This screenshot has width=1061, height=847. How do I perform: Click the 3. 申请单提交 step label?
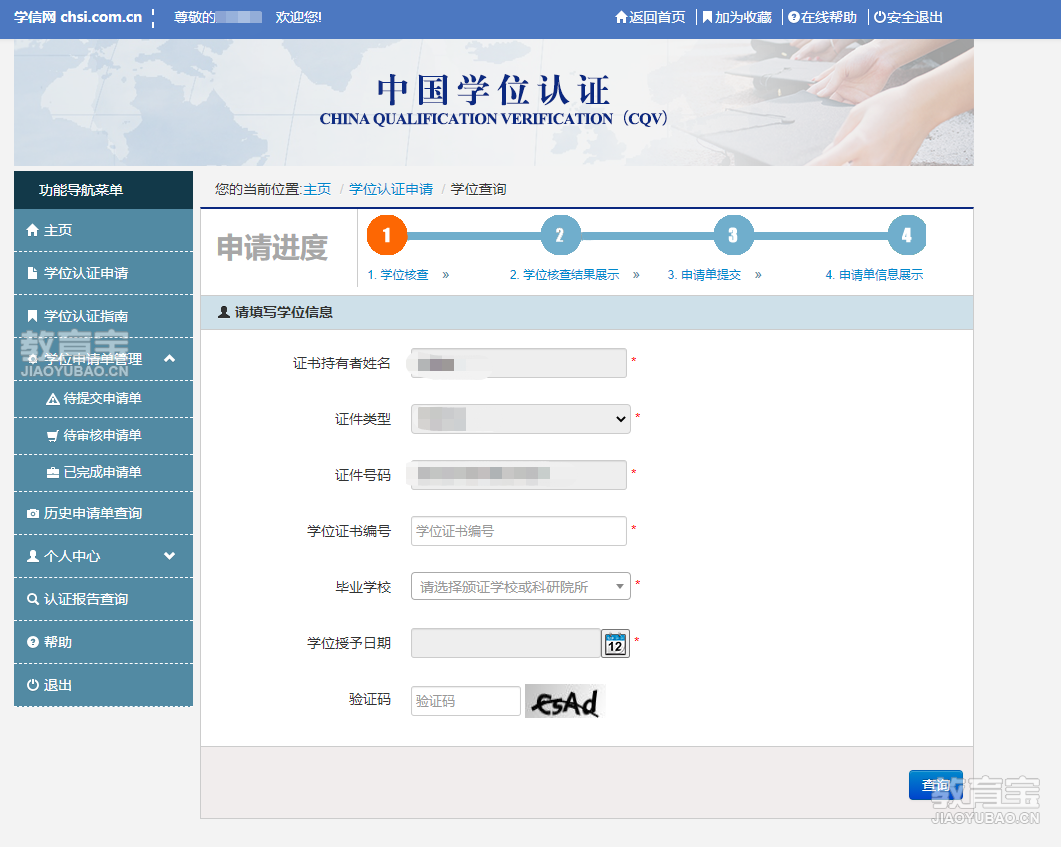[704, 275]
